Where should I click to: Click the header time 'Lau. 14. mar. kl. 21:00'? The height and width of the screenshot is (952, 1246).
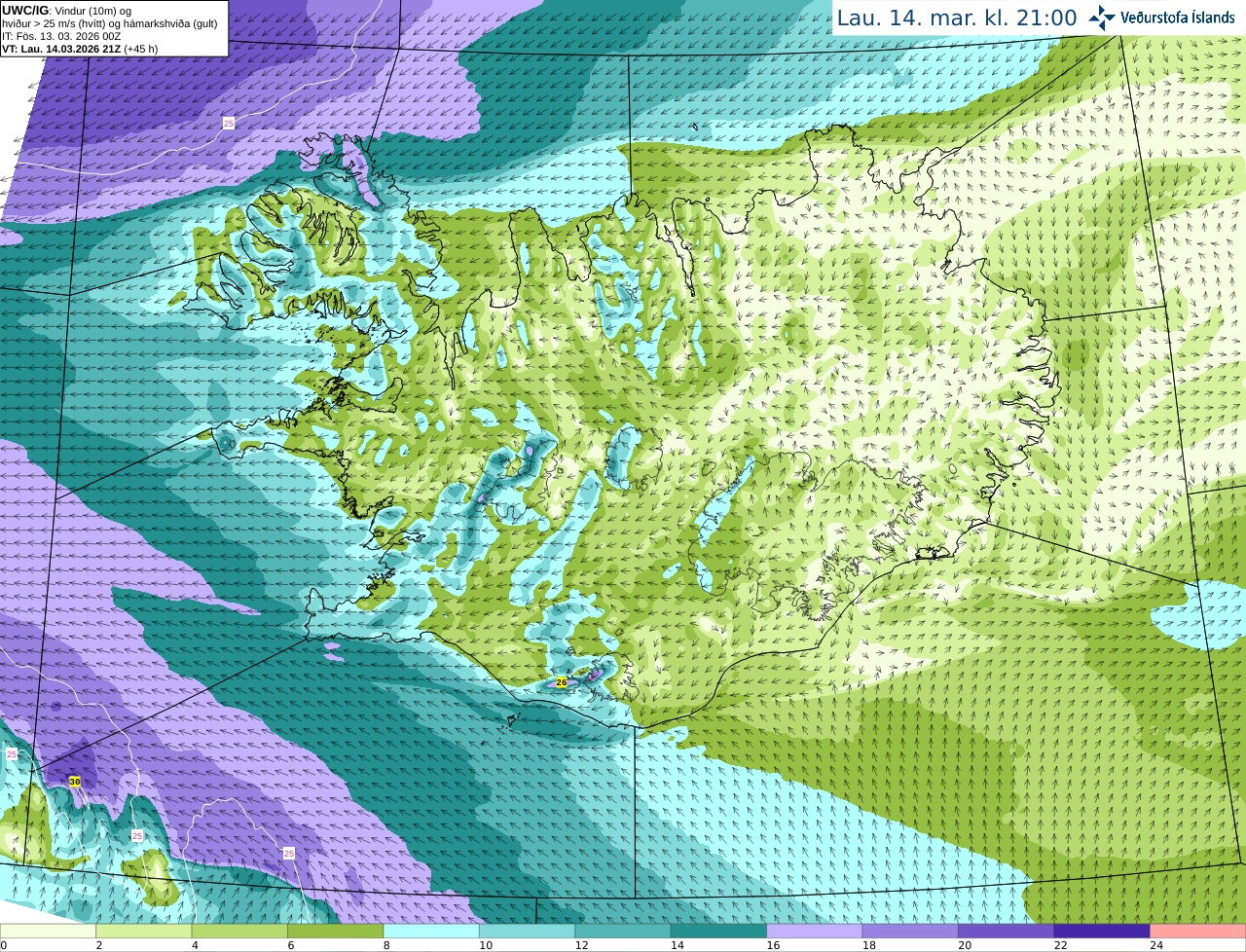coord(957,18)
